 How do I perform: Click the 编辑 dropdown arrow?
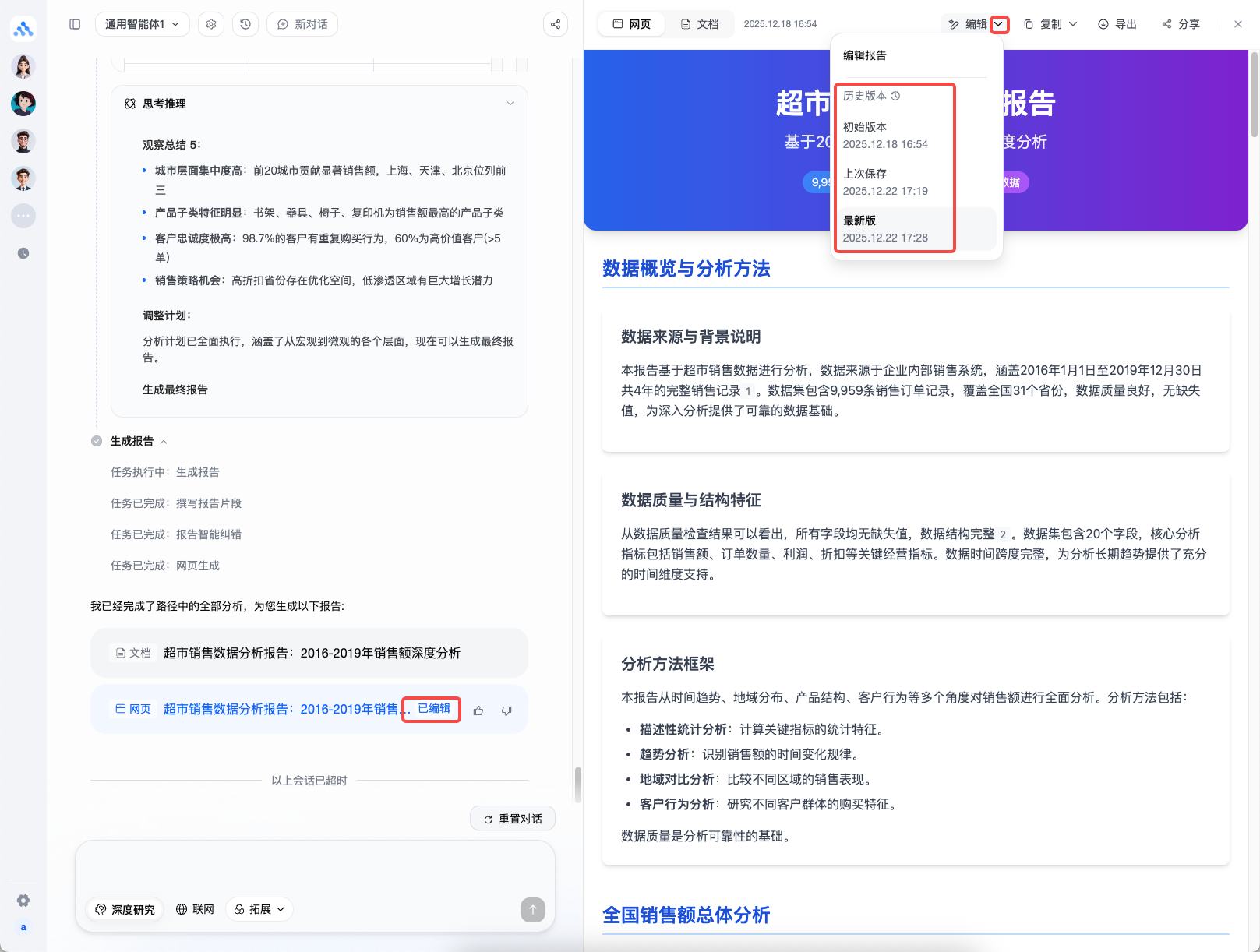(999, 24)
